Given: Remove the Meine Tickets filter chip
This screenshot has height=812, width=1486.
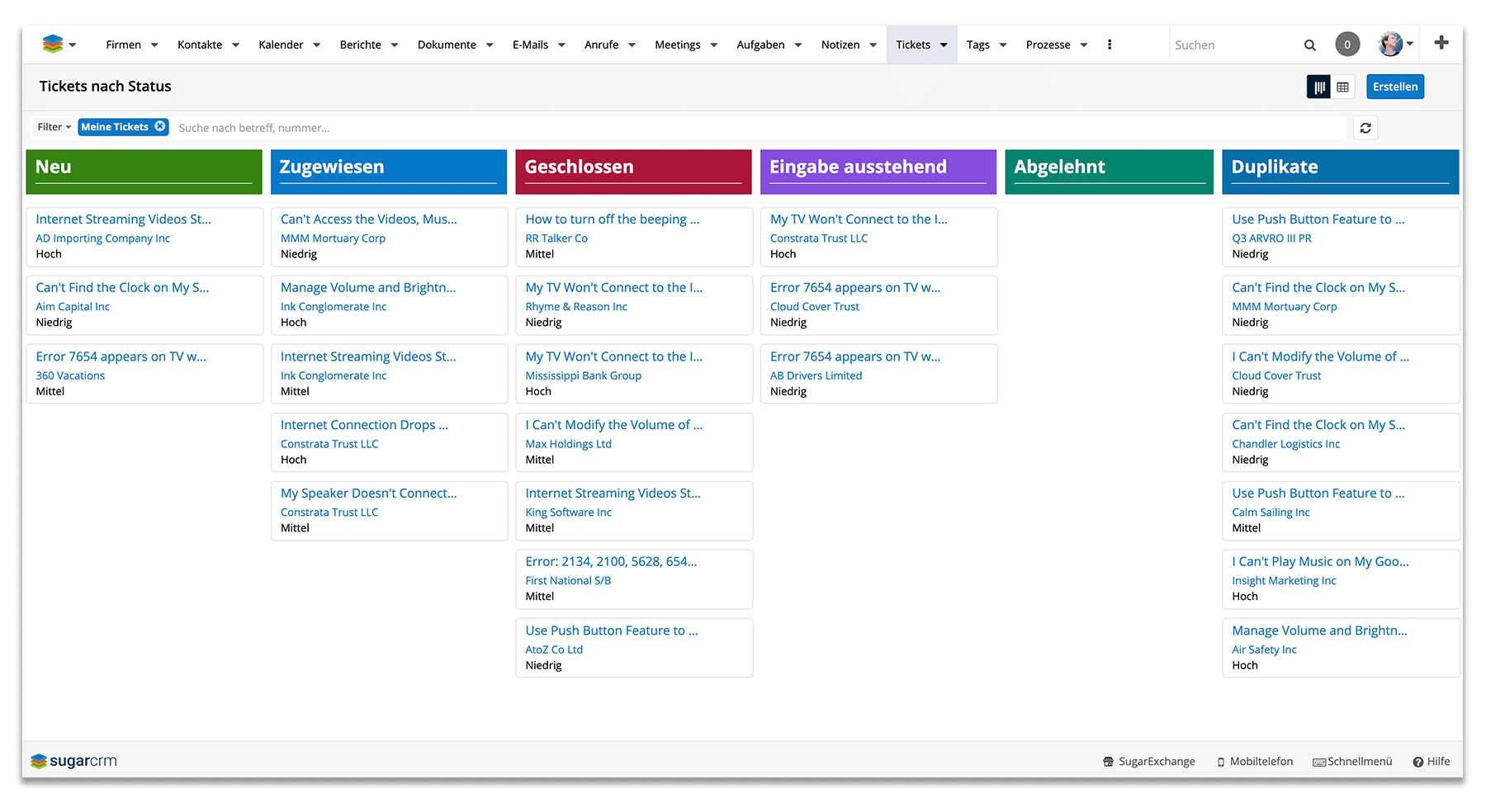Looking at the screenshot, I should coord(160,126).
